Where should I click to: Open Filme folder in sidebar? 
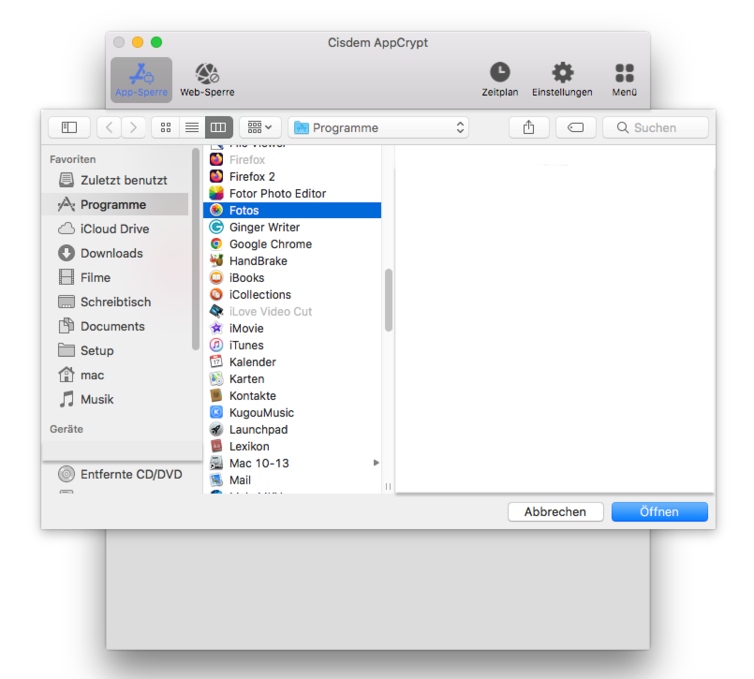[x=115, y=277]
